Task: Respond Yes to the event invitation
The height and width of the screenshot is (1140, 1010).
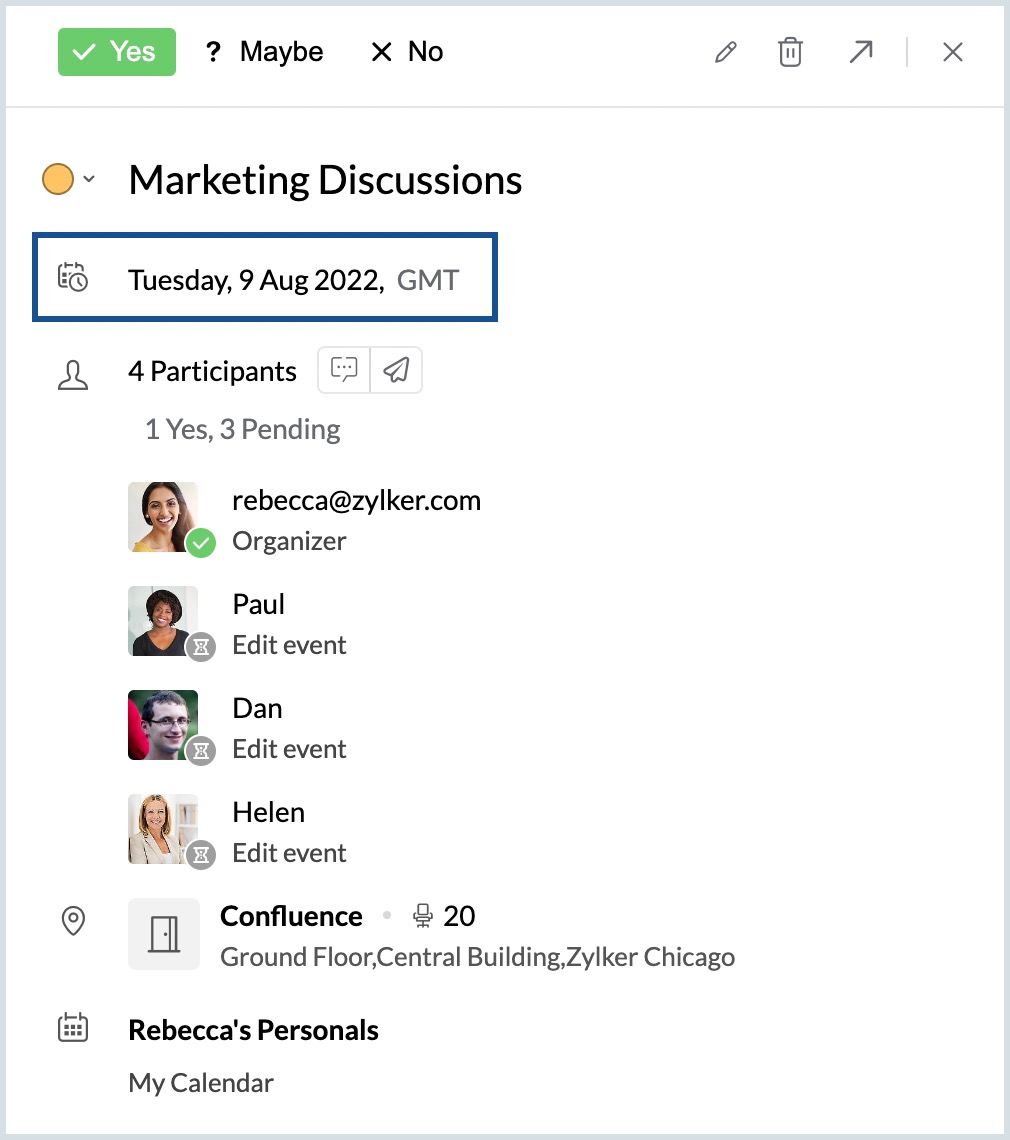Action: pyautogui.click(x=117, y=52)
